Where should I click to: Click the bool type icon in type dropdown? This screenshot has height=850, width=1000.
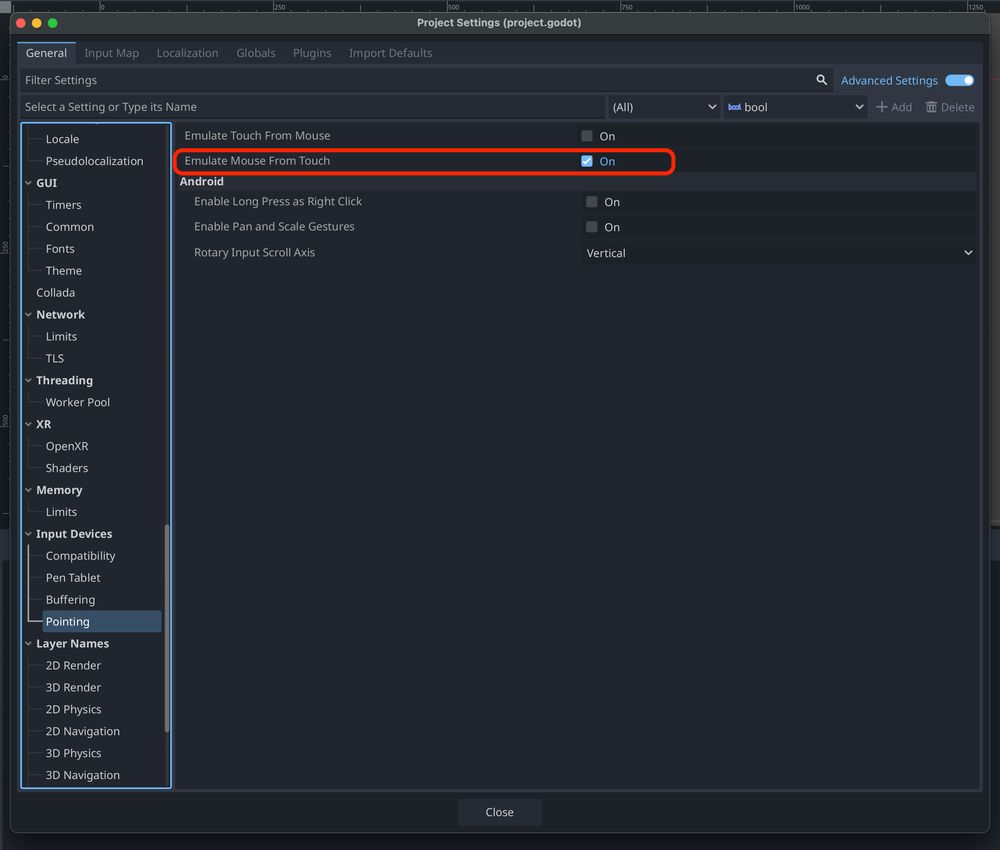coord(734,107)
